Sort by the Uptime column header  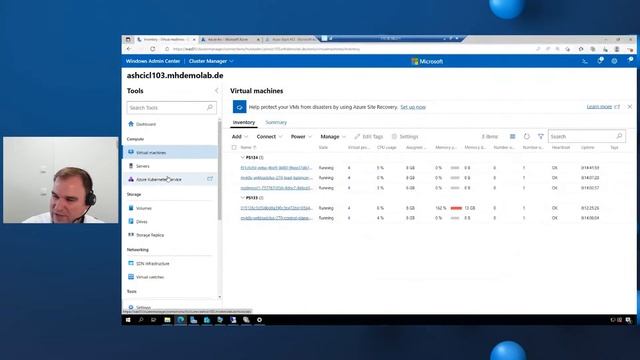[587, 147]
